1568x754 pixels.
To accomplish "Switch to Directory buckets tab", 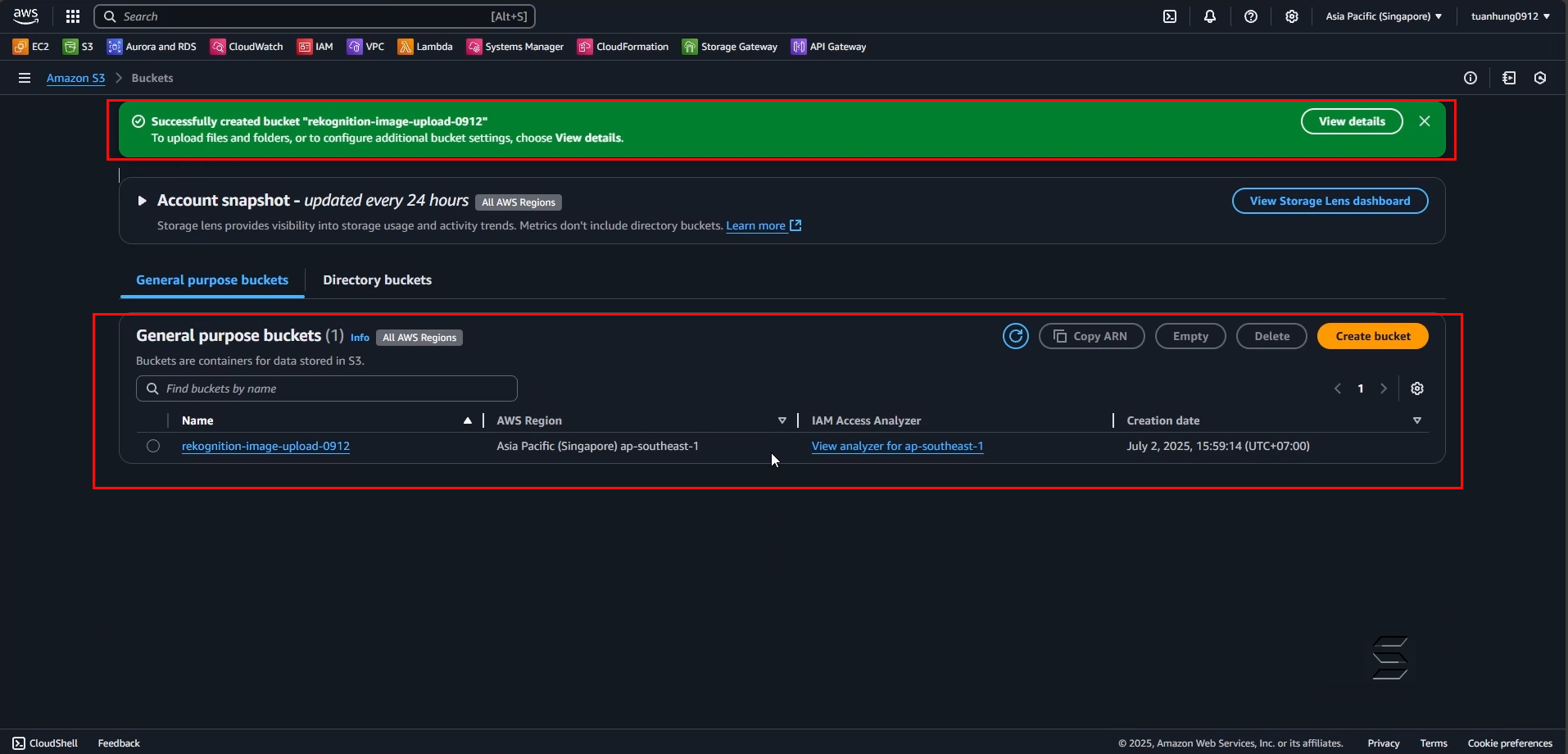I will click(x=377, y=280).
